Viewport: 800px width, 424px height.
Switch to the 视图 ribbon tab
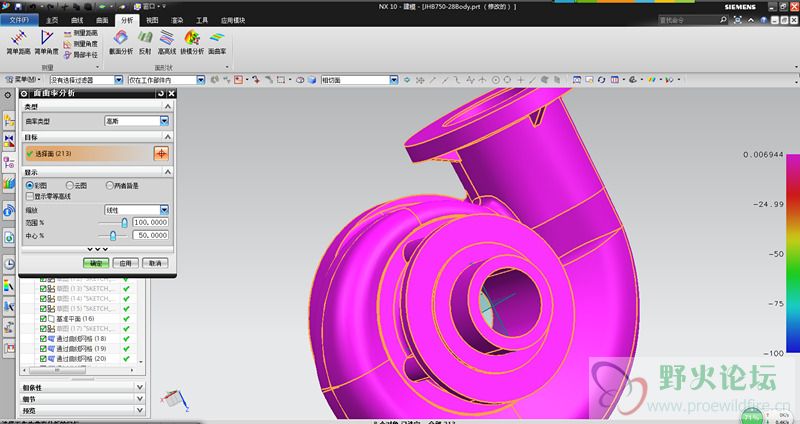152,19
